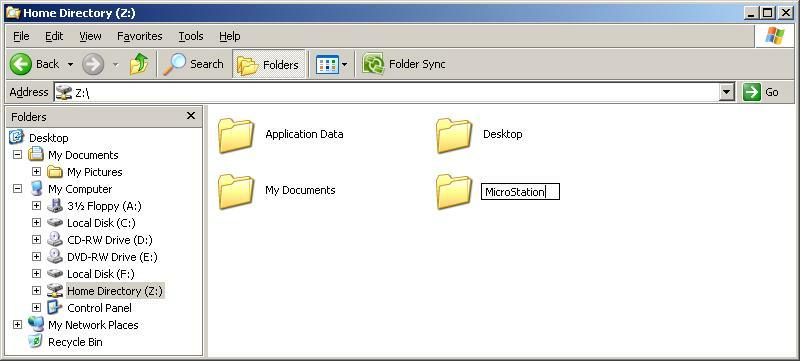Open the Tools menu
Screen dimensions: 800x361
191,36
